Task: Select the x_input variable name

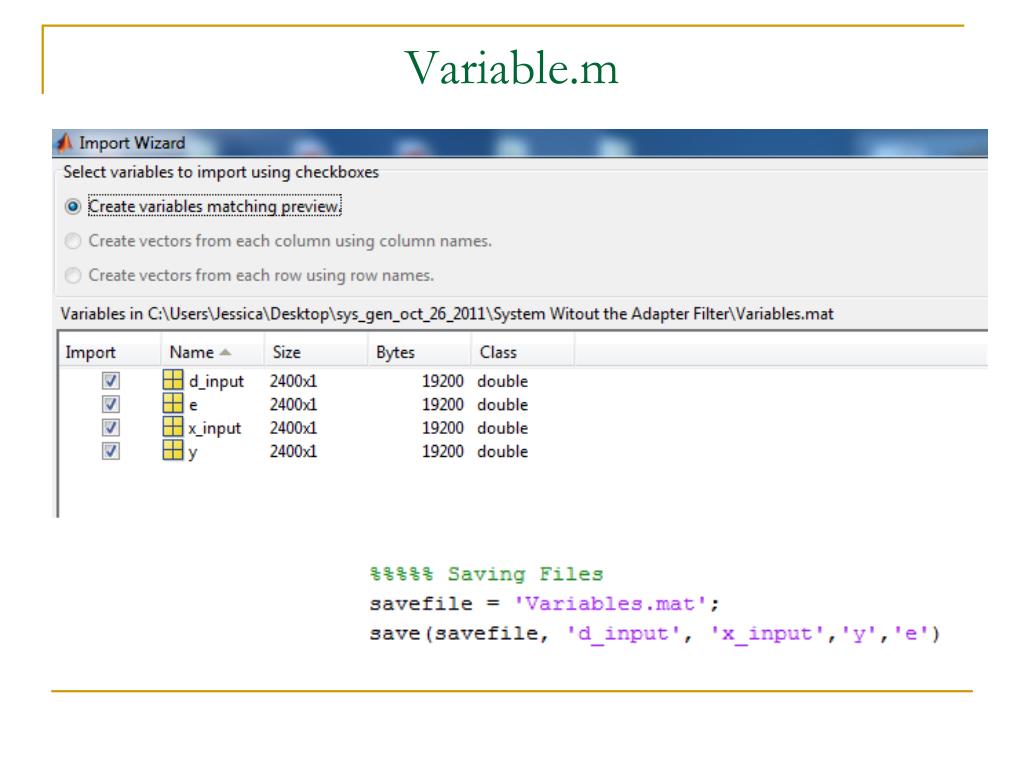Action: [215, 428]
